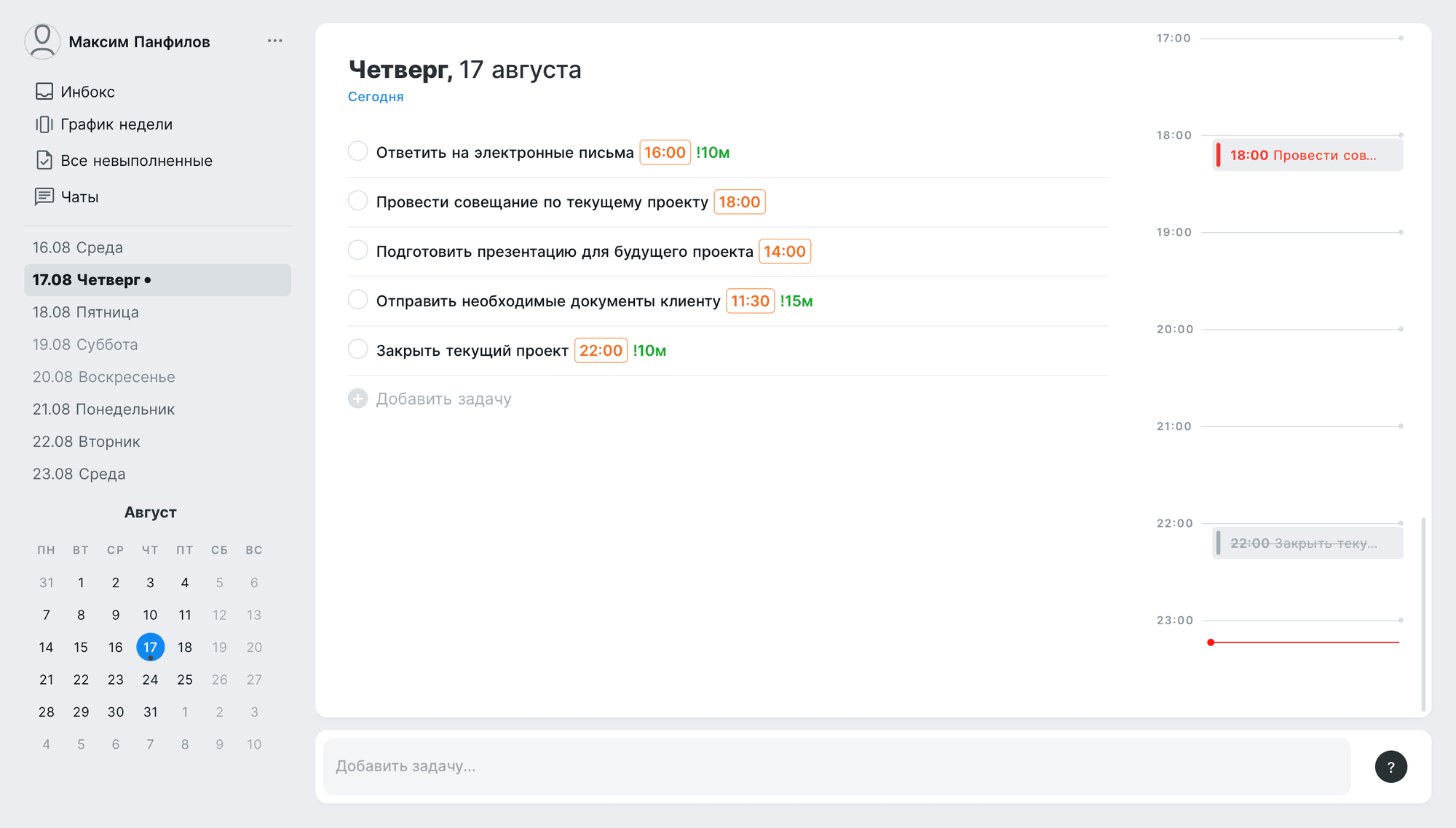The width and height of the screenshot is (1456, 828).
Task: Open the '...' menu next to profile name
Action: click(274, 40)
